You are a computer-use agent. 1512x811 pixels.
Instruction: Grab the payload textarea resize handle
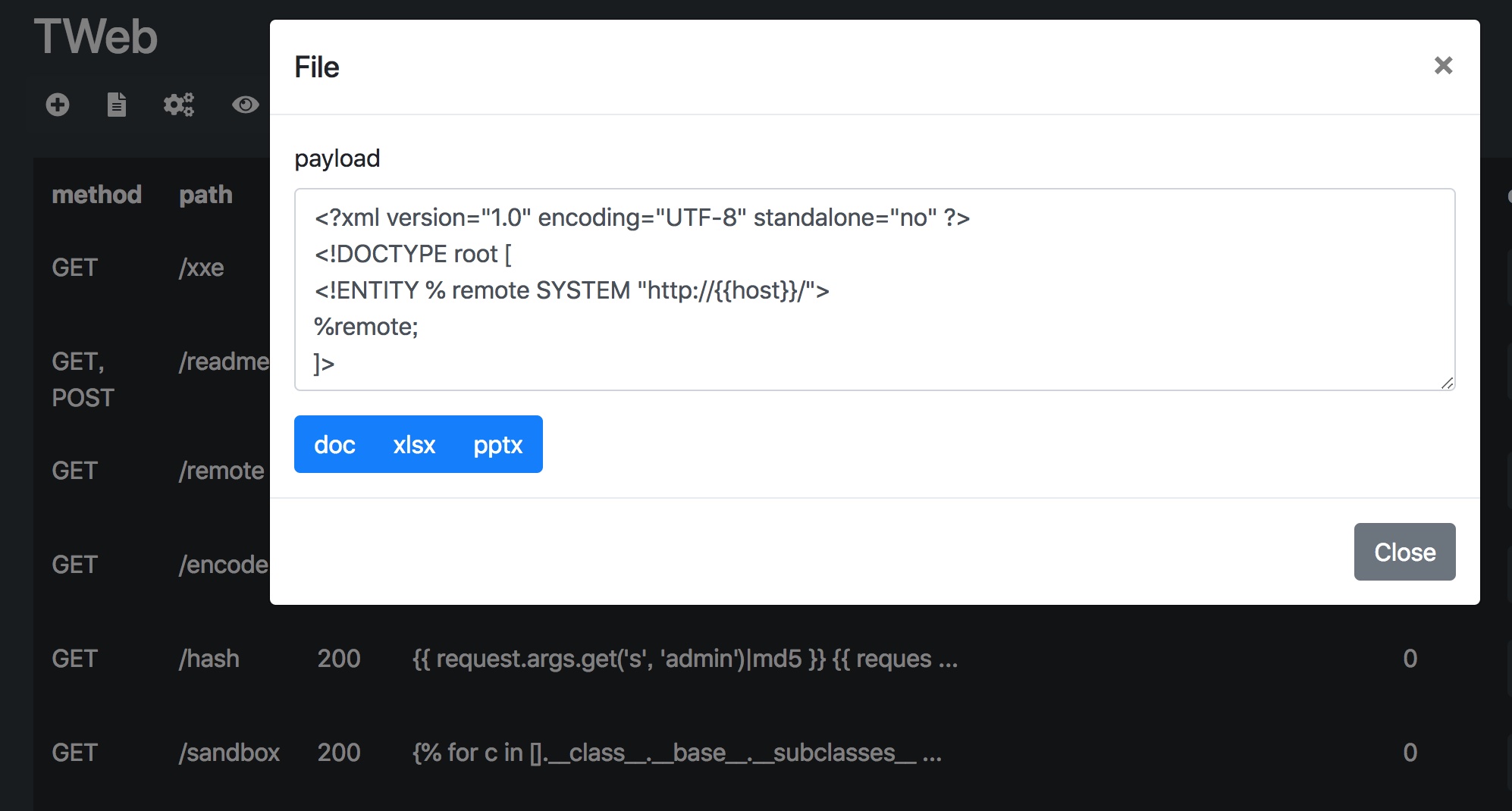pos(1447,383)
